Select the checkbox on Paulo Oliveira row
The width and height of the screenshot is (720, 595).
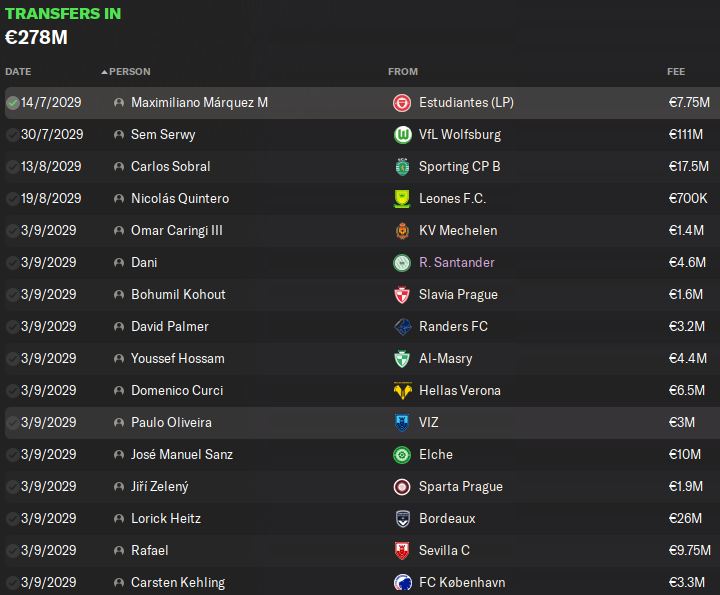[13, 423]
